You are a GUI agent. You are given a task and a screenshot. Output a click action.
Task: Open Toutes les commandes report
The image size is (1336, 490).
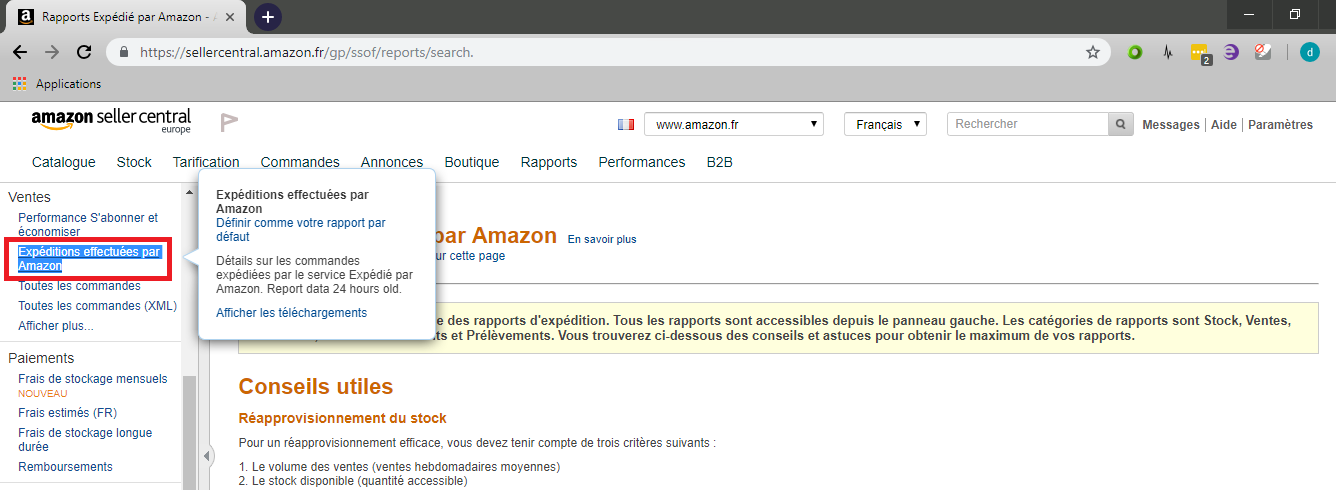(x=79, y=286)
